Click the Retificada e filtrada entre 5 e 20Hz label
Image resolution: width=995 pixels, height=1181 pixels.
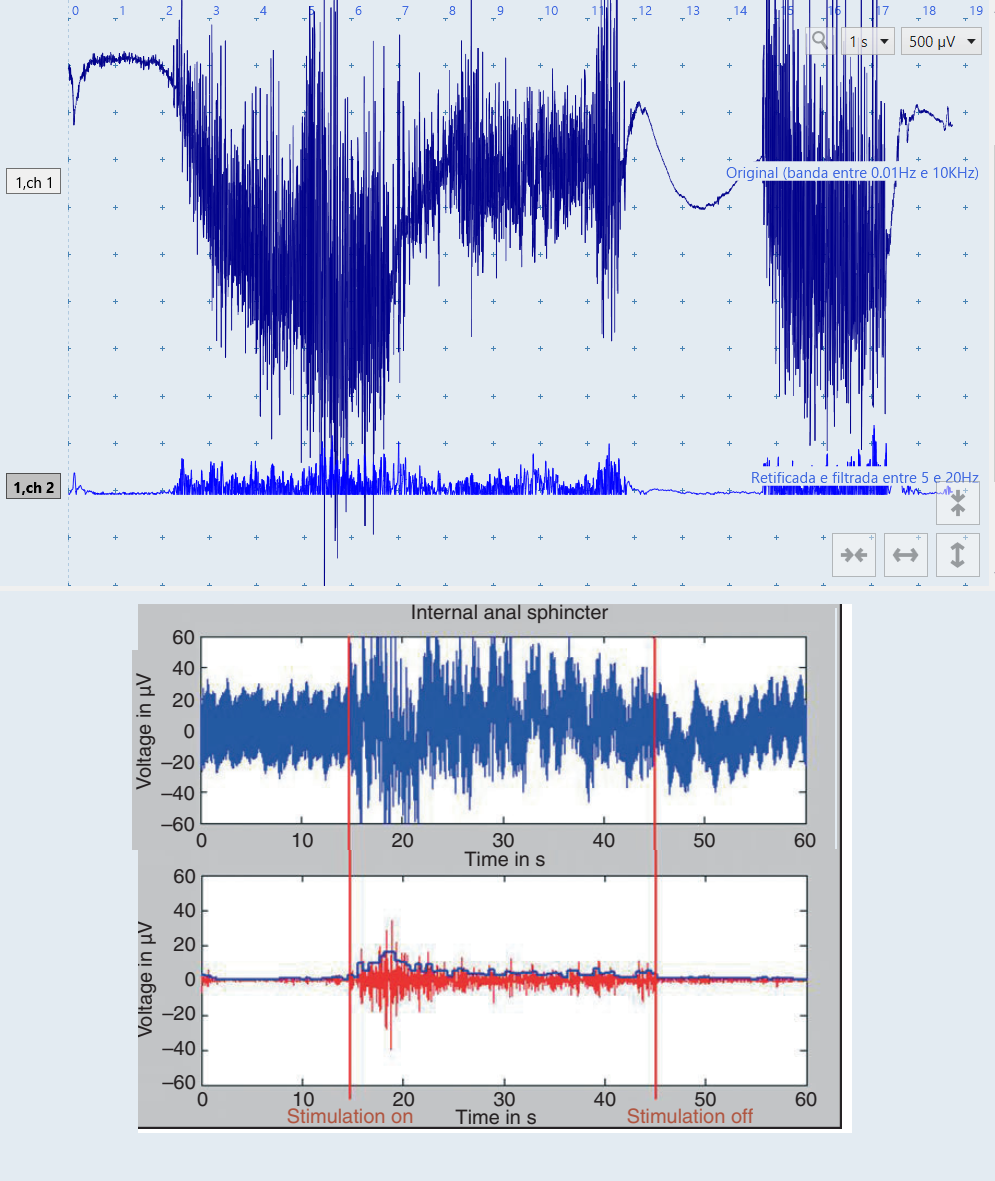click(x=865, y=478)
